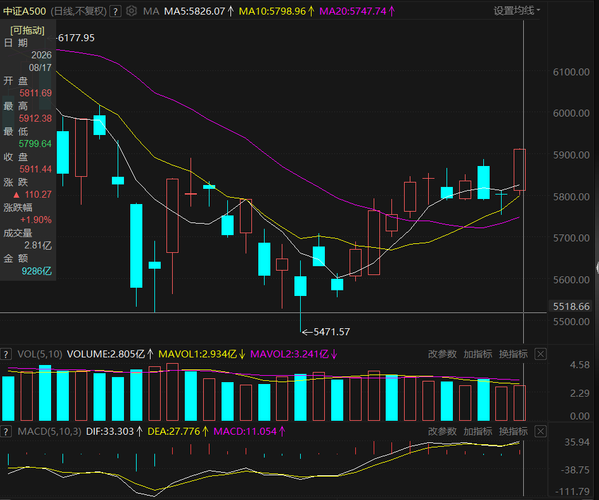Click the MA20 value label

(x=357, y=11)
